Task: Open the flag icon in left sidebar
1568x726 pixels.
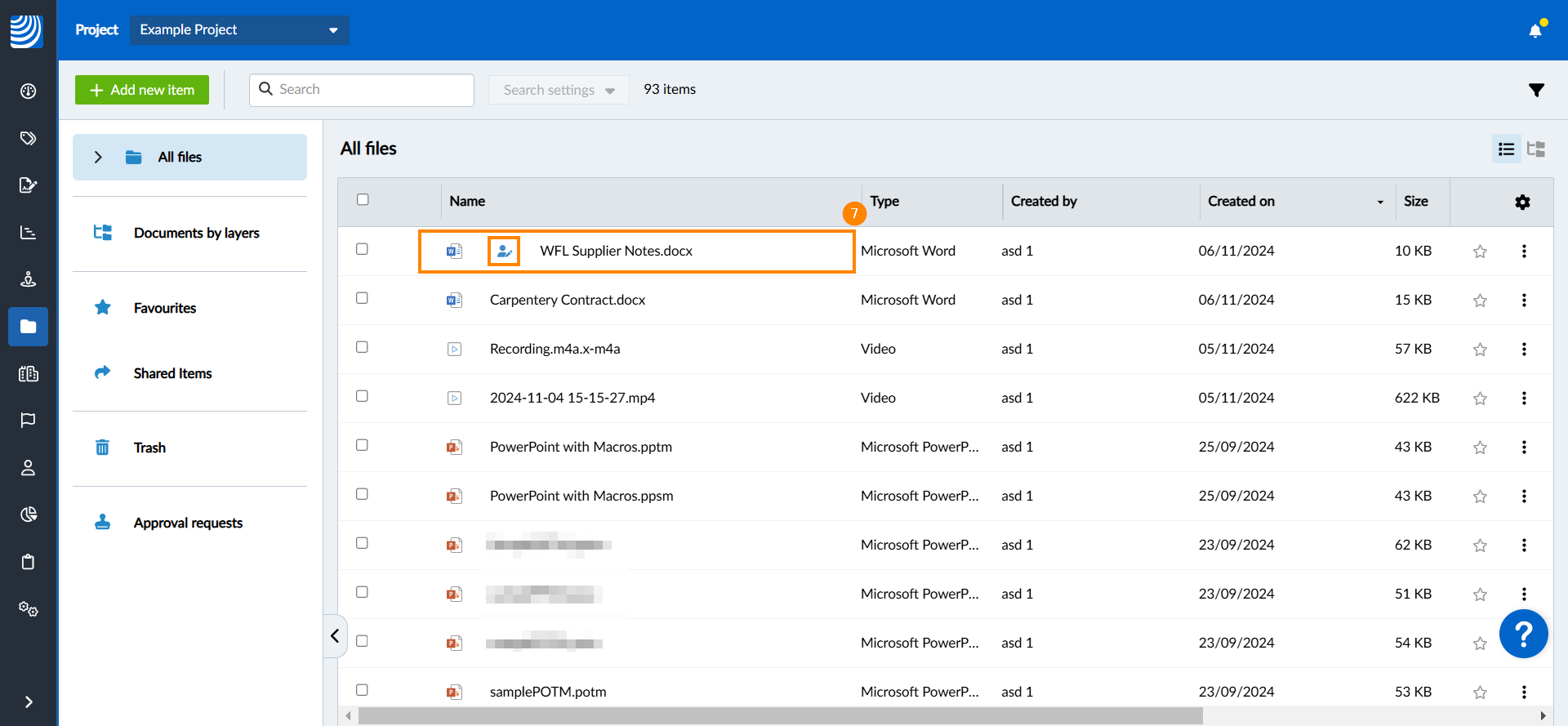Action: (x=28, y=421)
